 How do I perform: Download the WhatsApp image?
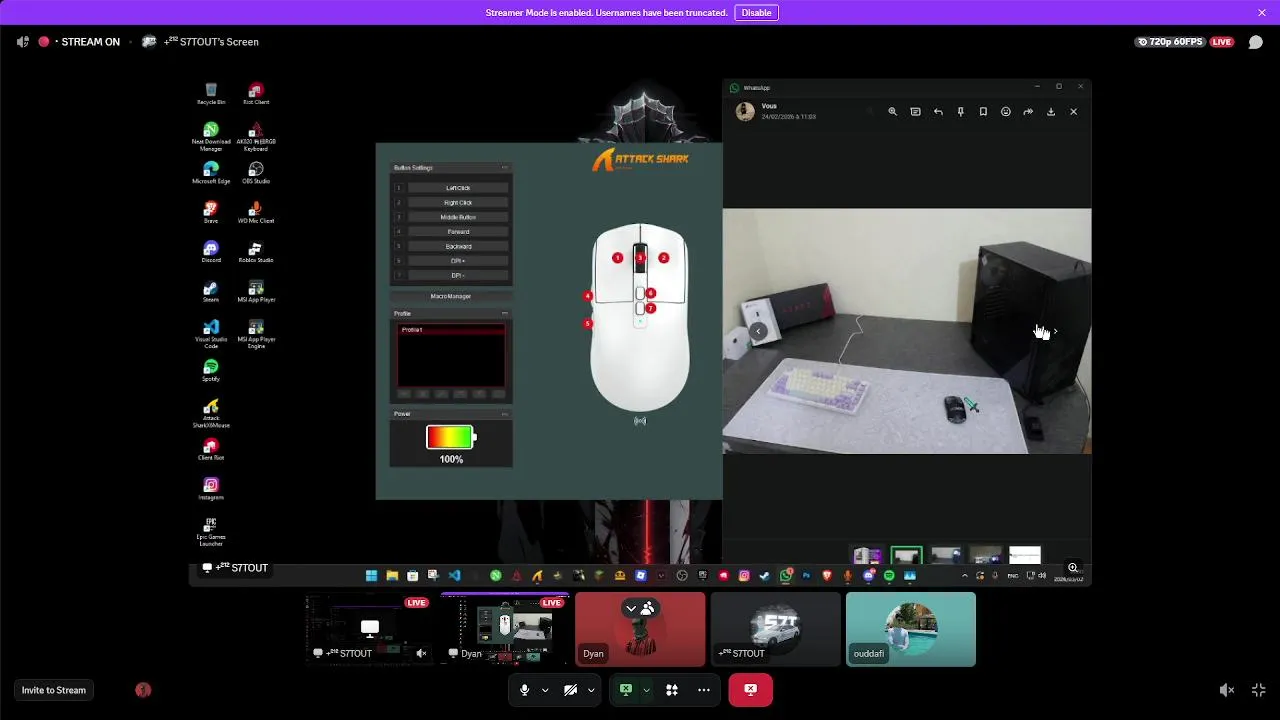coord(1051,112)
